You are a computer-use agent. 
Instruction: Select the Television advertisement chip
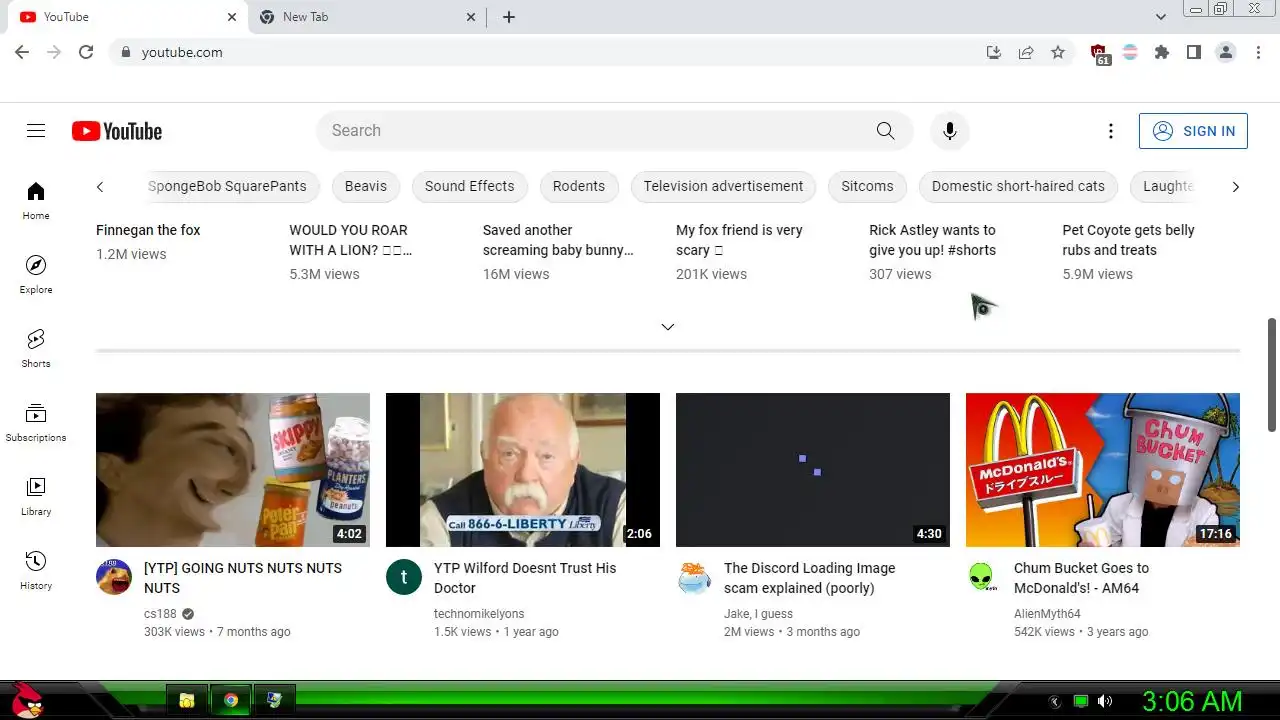723,186
